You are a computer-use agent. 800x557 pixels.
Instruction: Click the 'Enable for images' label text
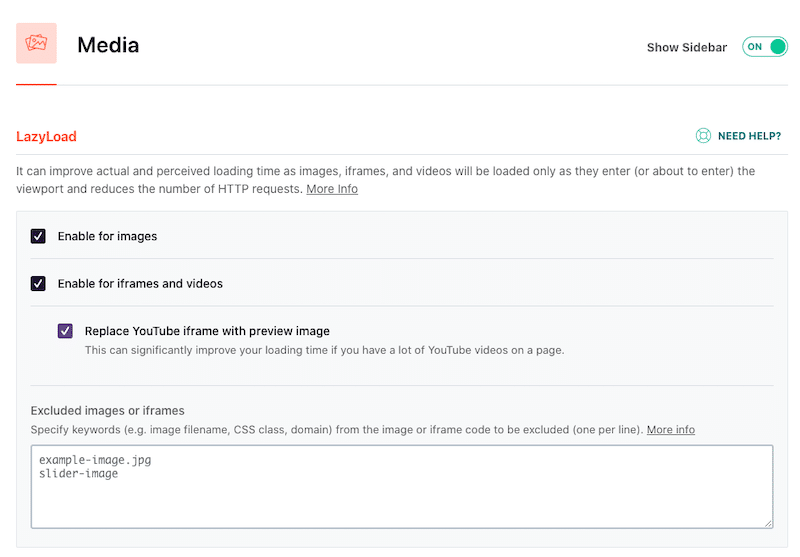(107, 236)
